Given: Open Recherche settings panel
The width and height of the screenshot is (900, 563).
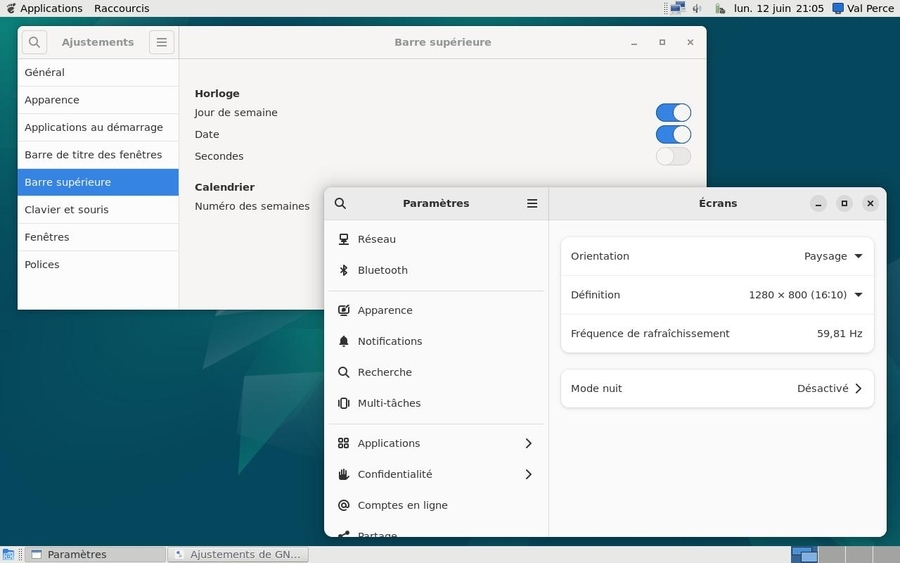Looking at the screenshot, I should tap(436, 372).
